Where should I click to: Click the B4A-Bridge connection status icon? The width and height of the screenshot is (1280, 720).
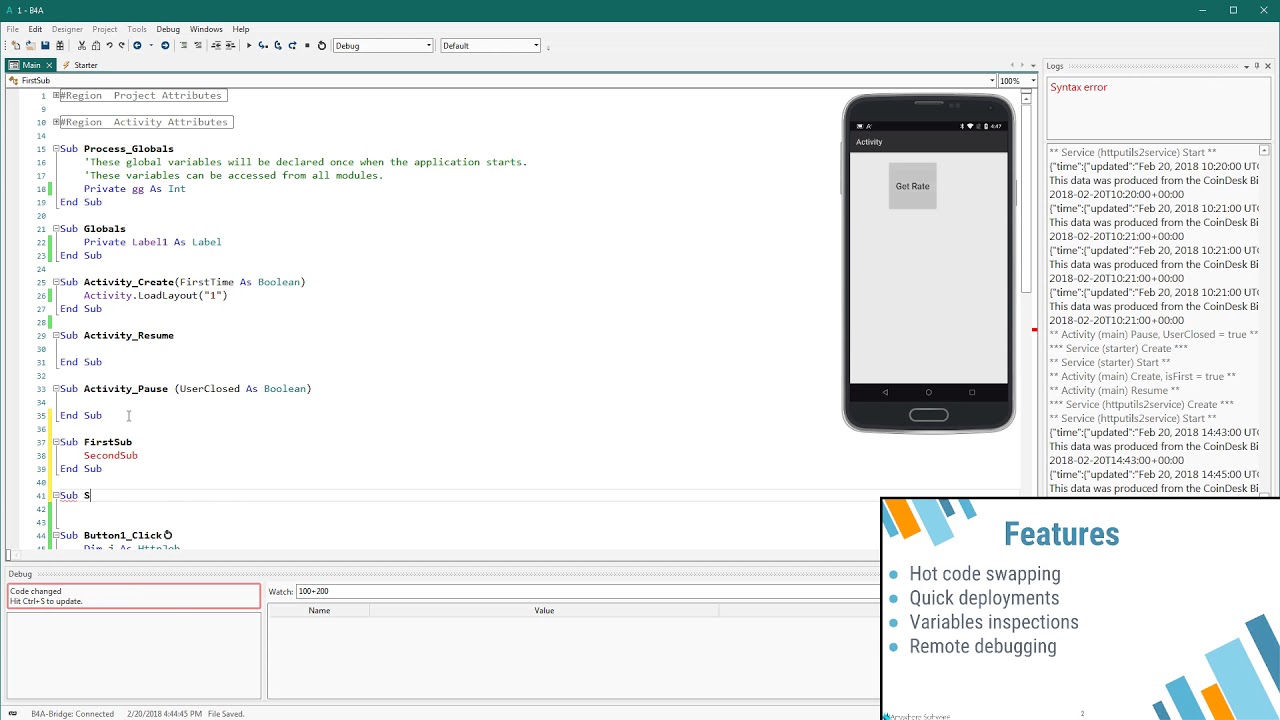click(x=13, y=713)
